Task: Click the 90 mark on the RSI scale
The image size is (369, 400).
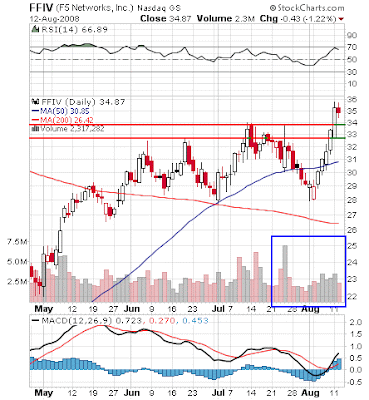Action: pyautogui.click(x=352, y=35)
